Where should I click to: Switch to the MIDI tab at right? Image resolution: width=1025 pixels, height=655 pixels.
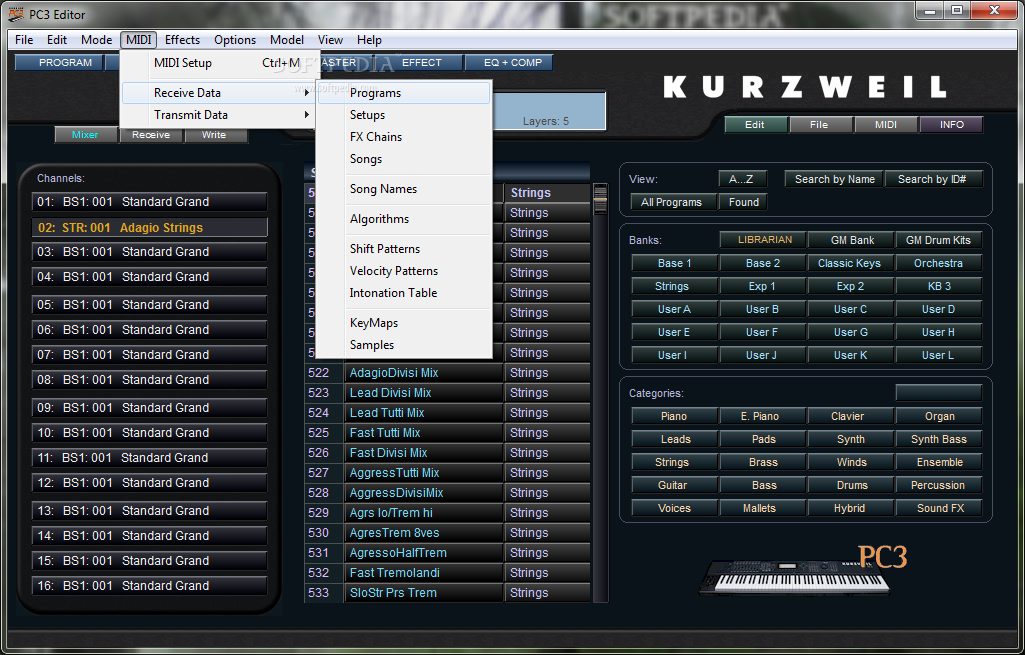(x=886, y=124)
